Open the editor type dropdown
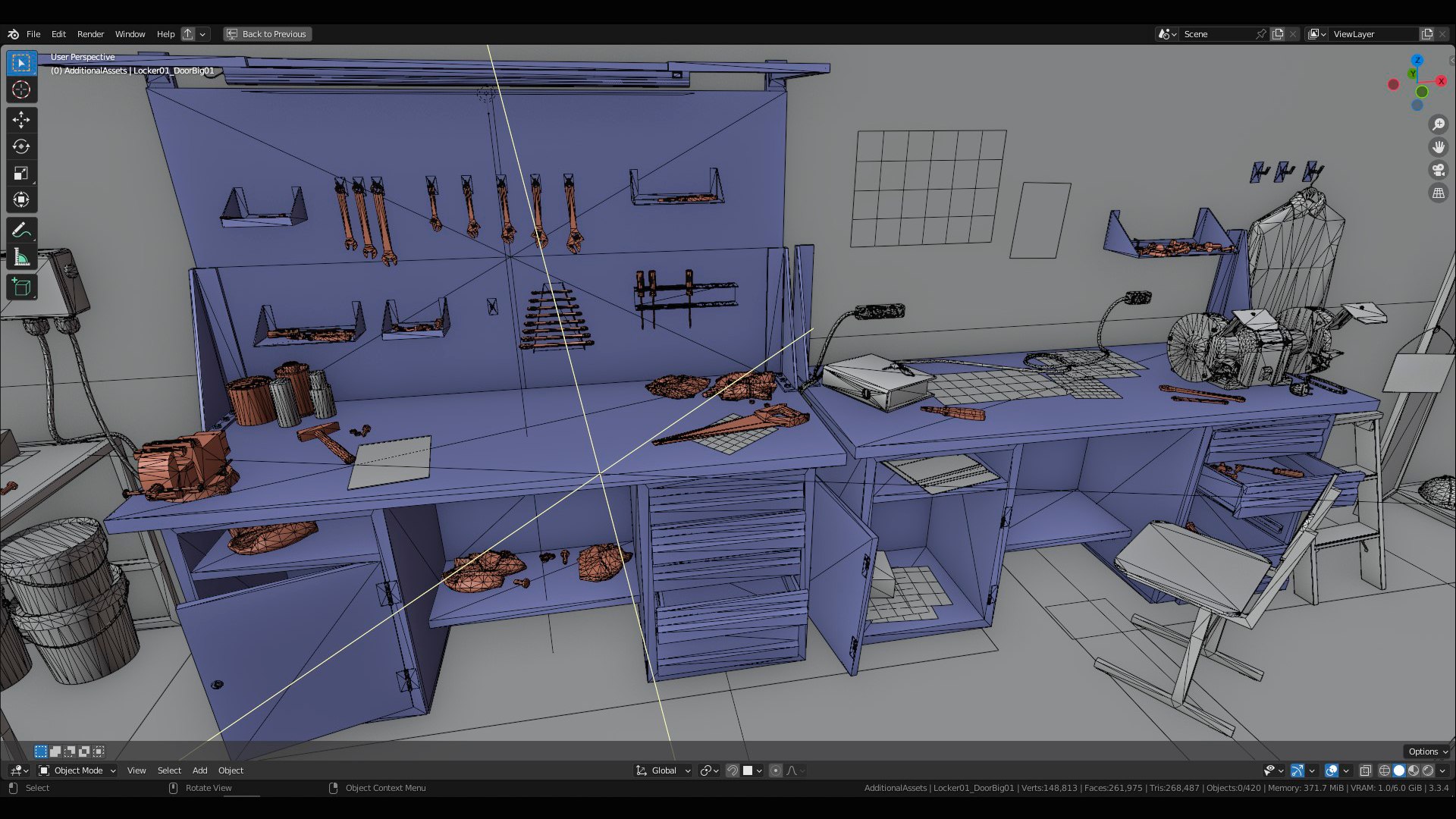The width and height of the screenshot is (1456, 819). coord(19,770)
